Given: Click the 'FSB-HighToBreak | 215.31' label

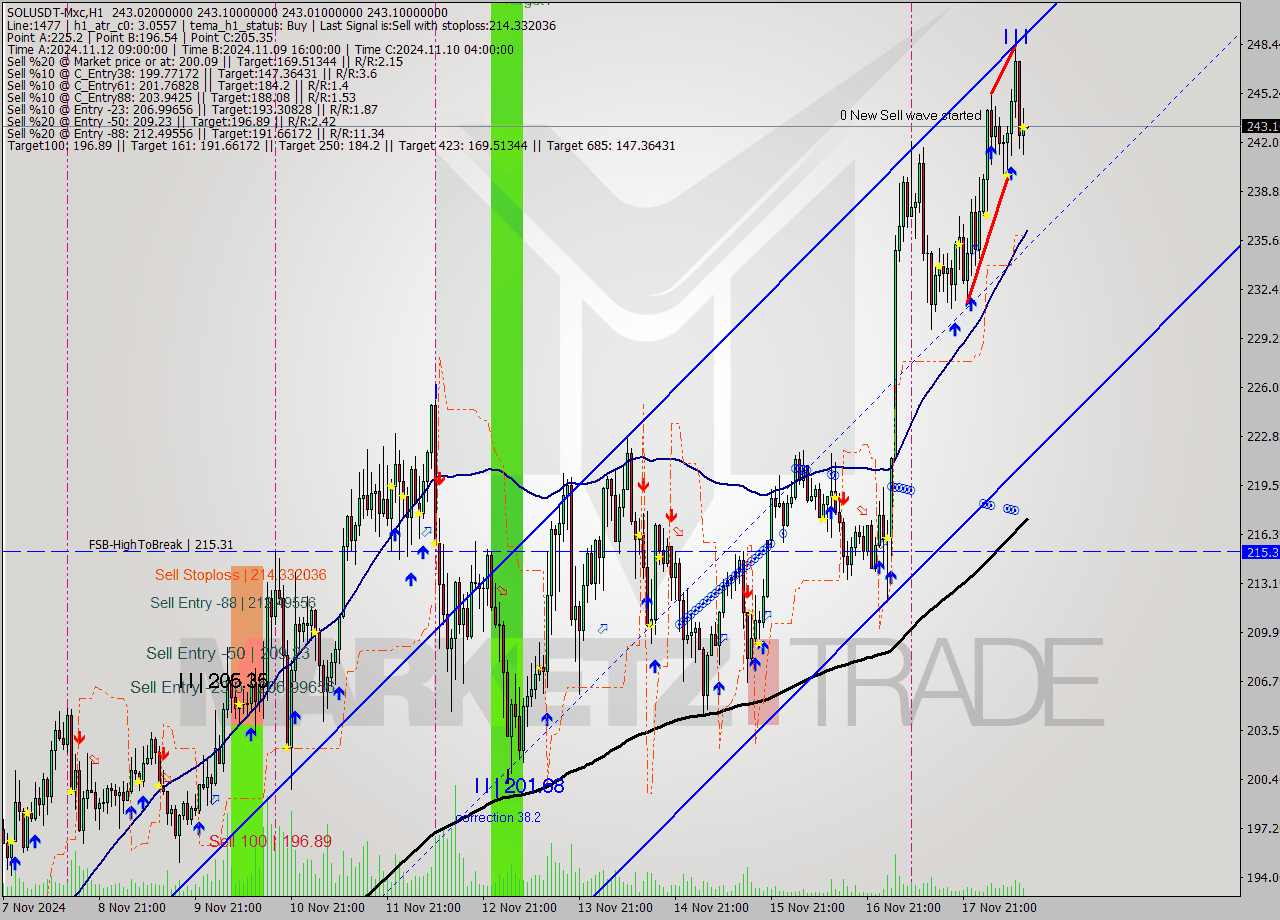Looking at the screenshot, I should (x=161, y=545).
